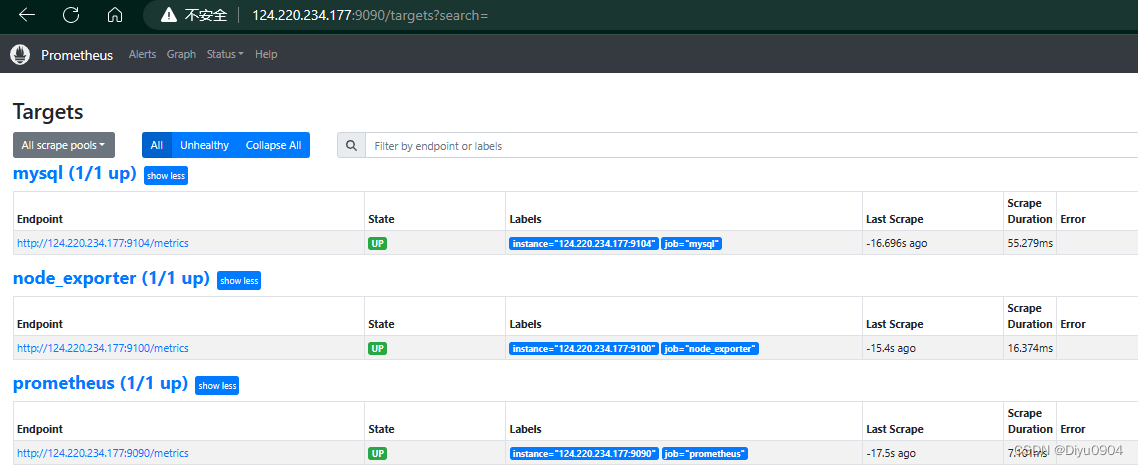
Task: Click the instance="124.220.234.177:9100" label
Action: pyautogui.click(x=584, y=349)
